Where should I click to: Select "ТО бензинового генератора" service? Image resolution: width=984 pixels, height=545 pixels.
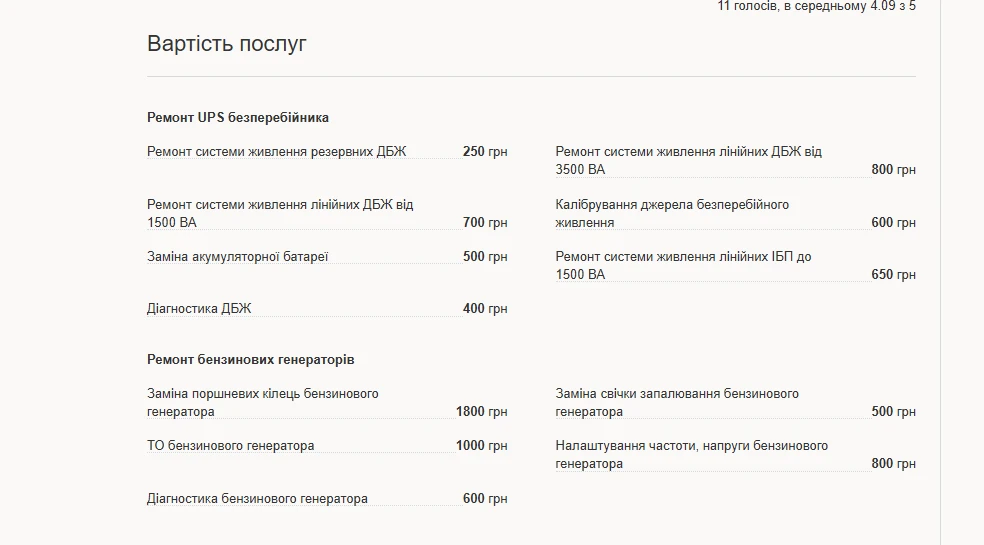point(230,446)
